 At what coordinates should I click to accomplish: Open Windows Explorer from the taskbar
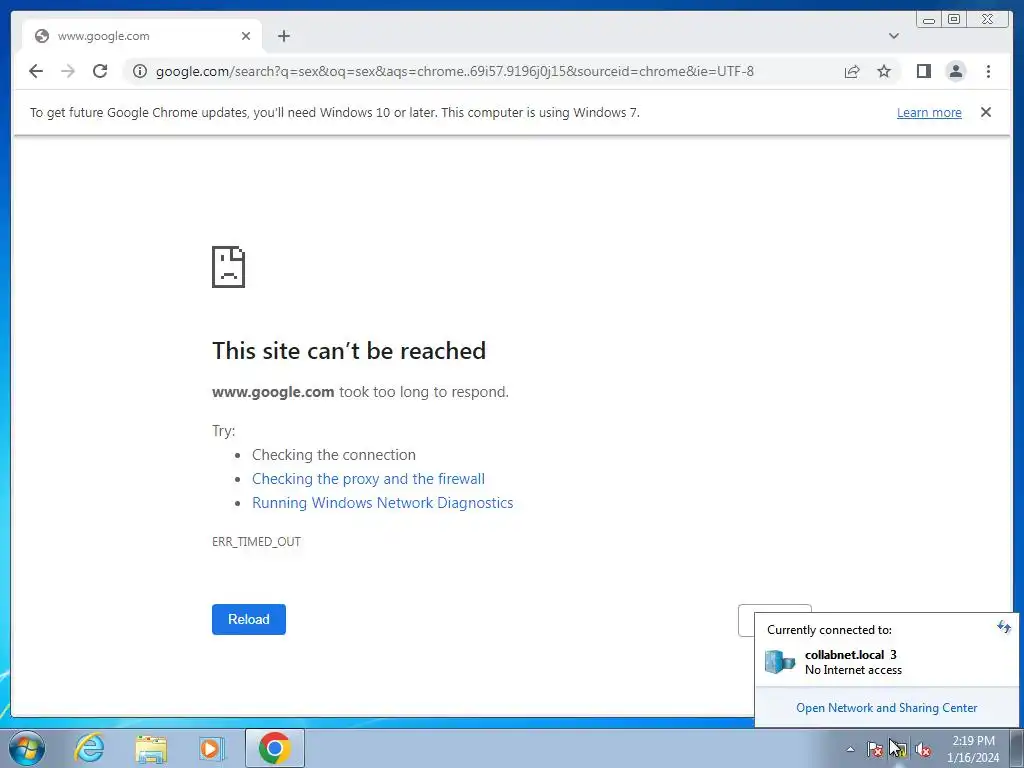tap(151, 748)
